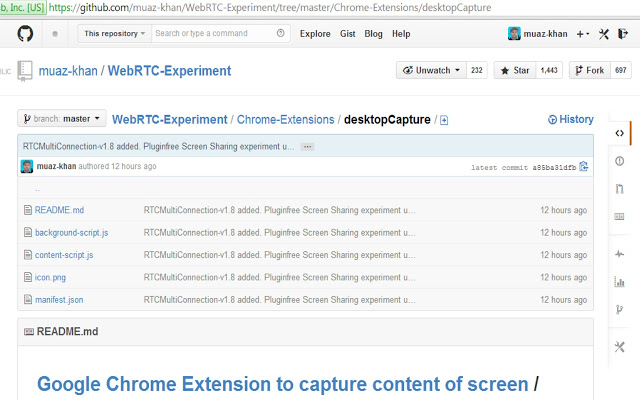Open the Pulse sidebar icon
The height and width of the screenshot is (400, 640).
coord(619,254)
